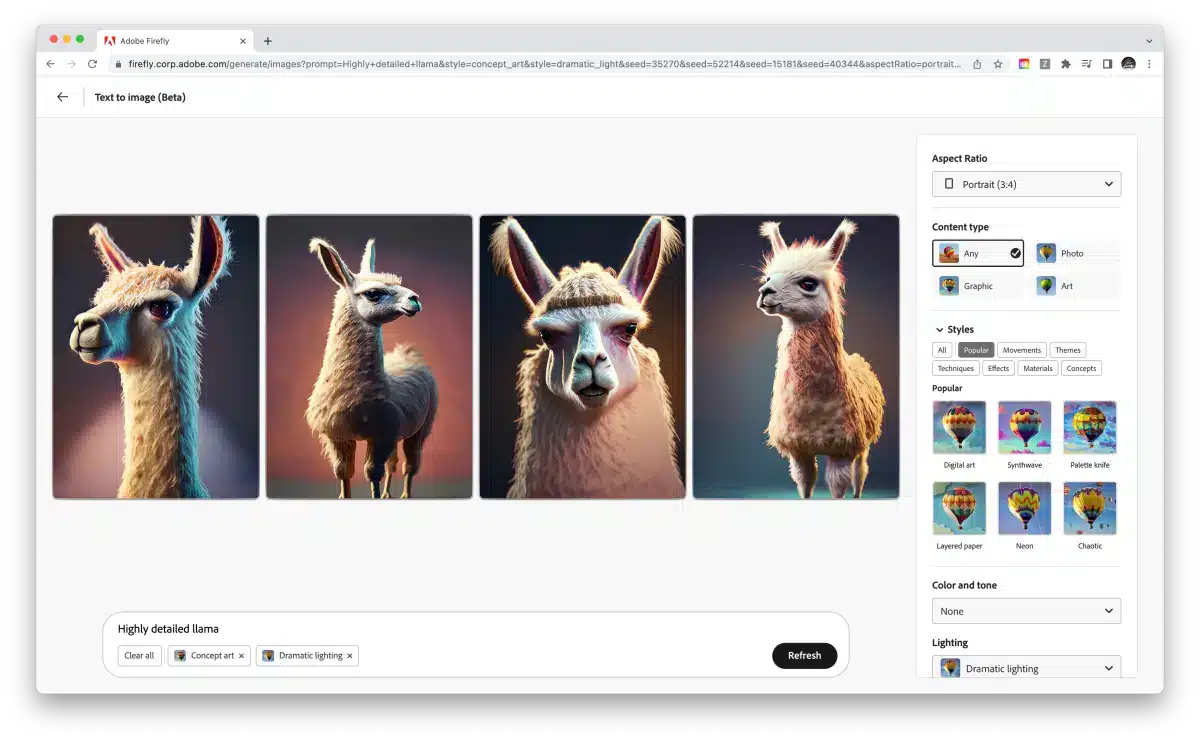Pick the Neon style thumbnail

click(x=1024, y=509)
